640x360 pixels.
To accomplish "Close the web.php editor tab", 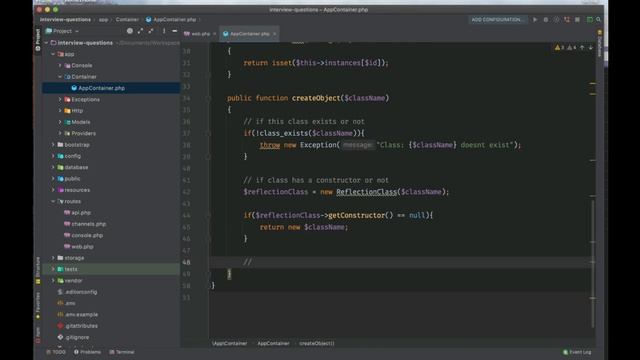I will tap(214, 34).
